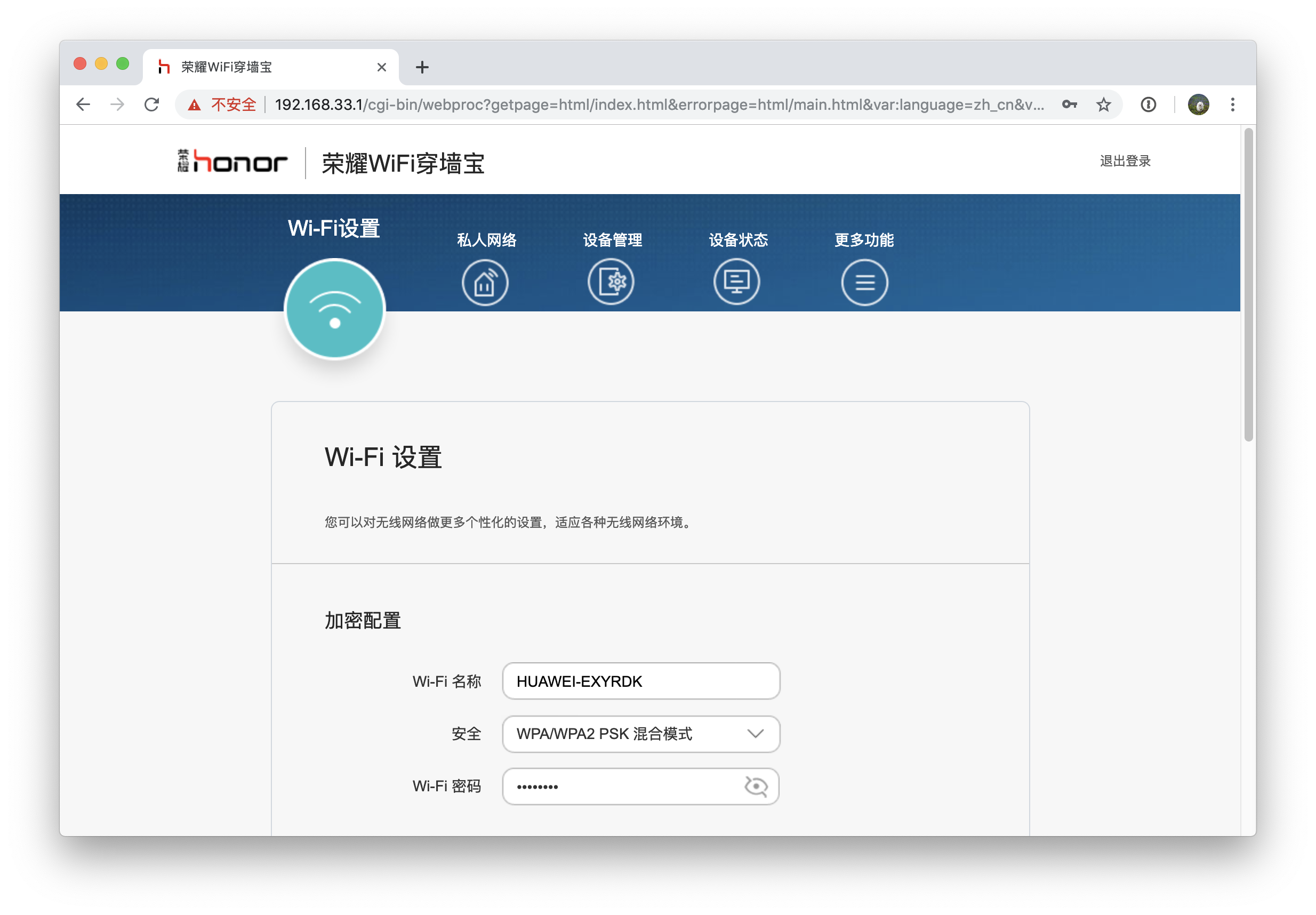Click the Wi-Fi 设置 panel heading
The width and height of the screenshot is (1316, 915).
click(x=383, y=457)
